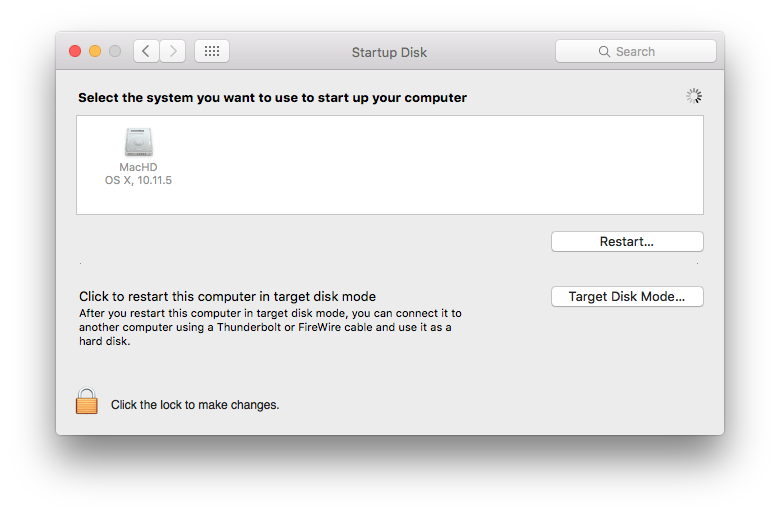Click the padlock icon to unlock changes
This screenshot has width=780, height=515.
pyautogui.click(x=87, y=402)
